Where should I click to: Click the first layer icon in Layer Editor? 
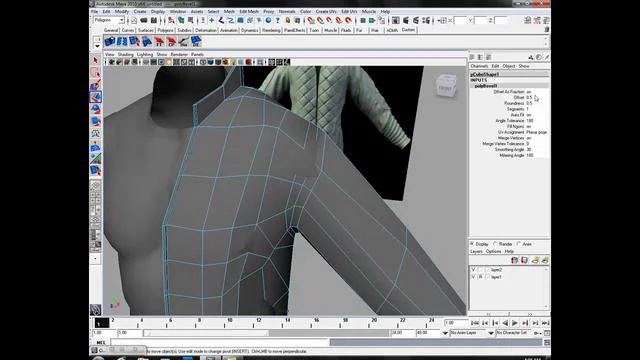pyautogui.click(x=515, y=260)
